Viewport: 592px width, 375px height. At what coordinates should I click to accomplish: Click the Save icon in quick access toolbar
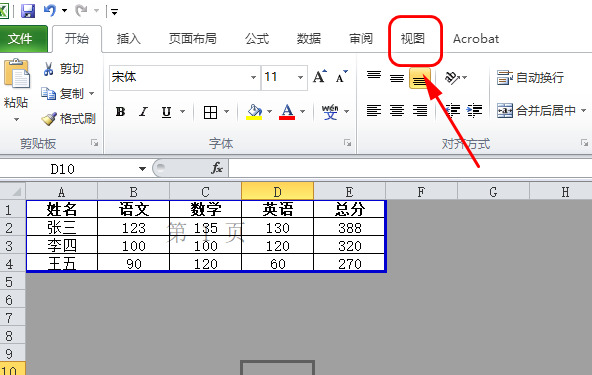pos(28,11)
